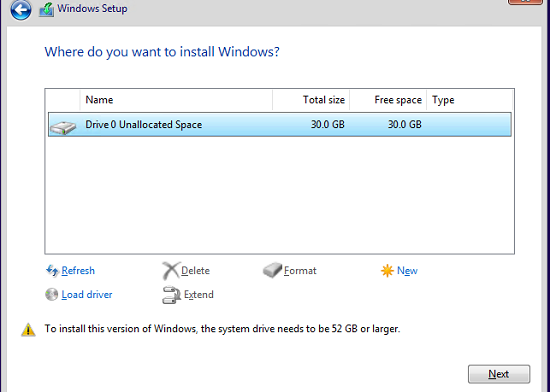Click the Drive 0 hard disk icon
Viewport: 550px width, 392px height.
click(x=63, y=127)
